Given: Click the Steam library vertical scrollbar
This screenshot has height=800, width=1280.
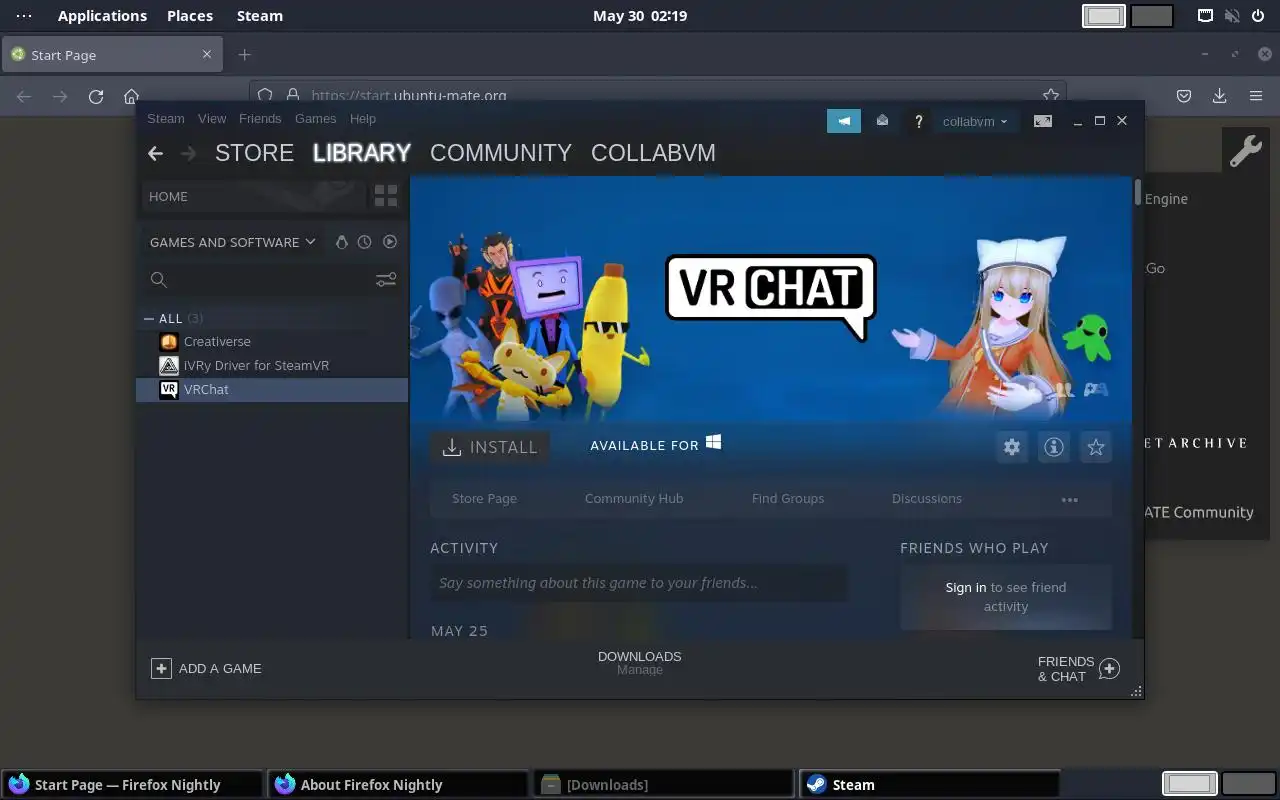Looking at the screenshot, I should coord(1138,192).
